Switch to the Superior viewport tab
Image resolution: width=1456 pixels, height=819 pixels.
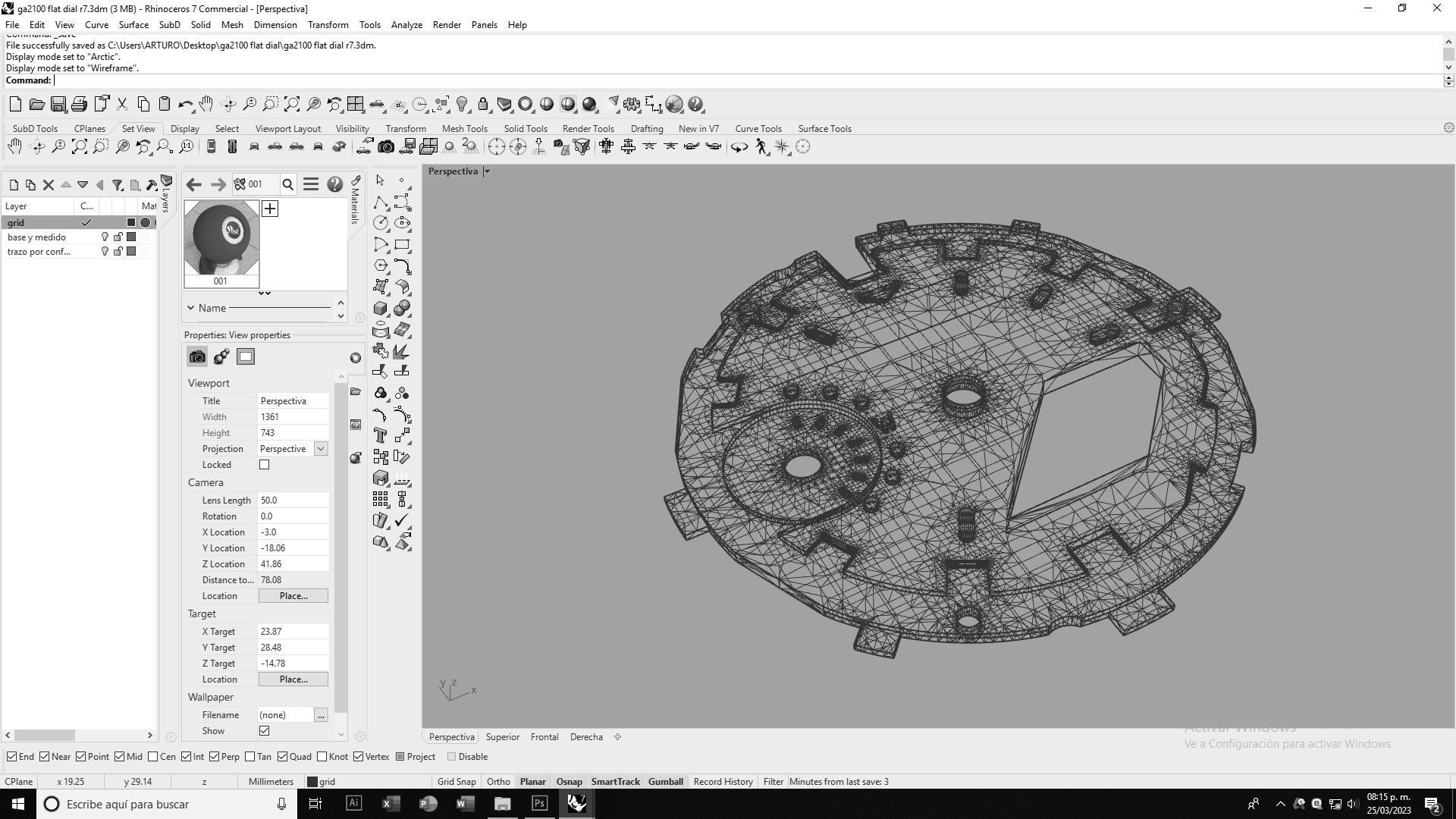(x=503, y=737)
